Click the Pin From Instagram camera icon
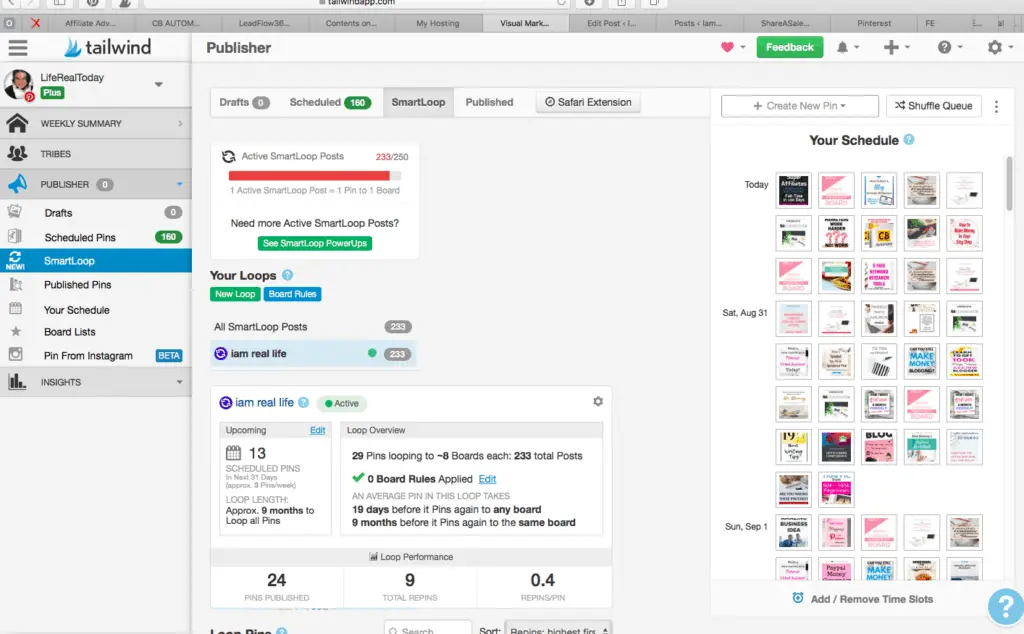 click(15, 355)
